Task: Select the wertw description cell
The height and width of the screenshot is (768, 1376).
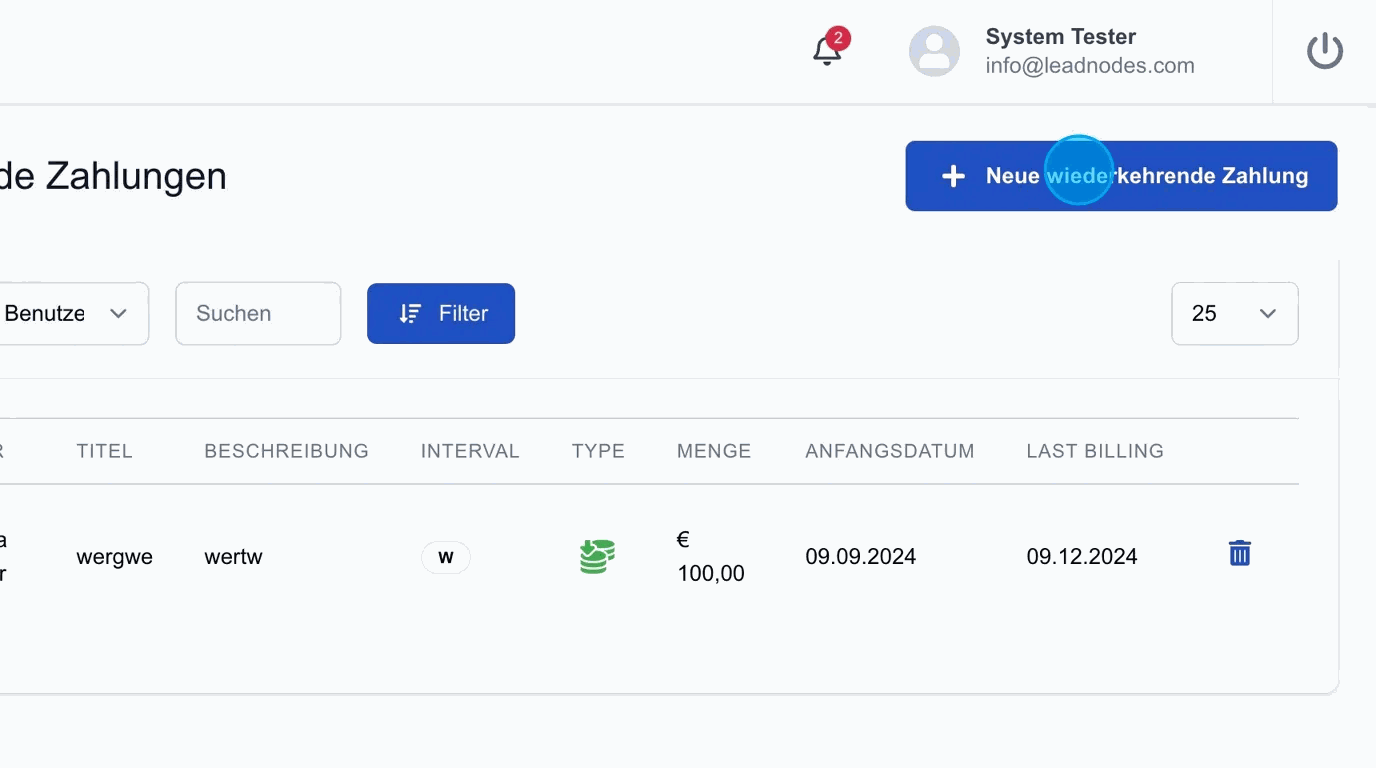Action: (x=233, y=557)
